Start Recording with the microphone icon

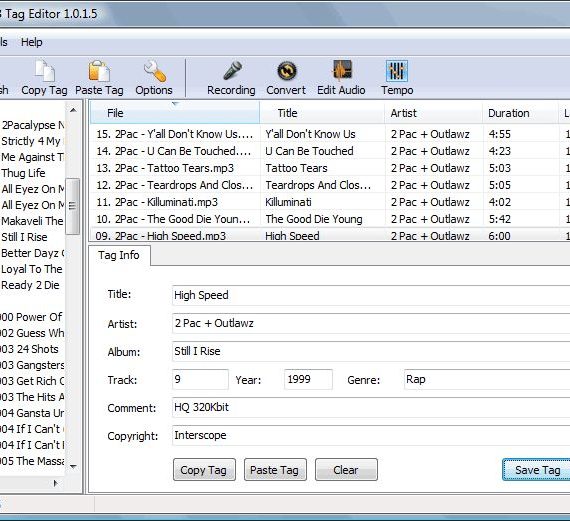coord(232,71)
